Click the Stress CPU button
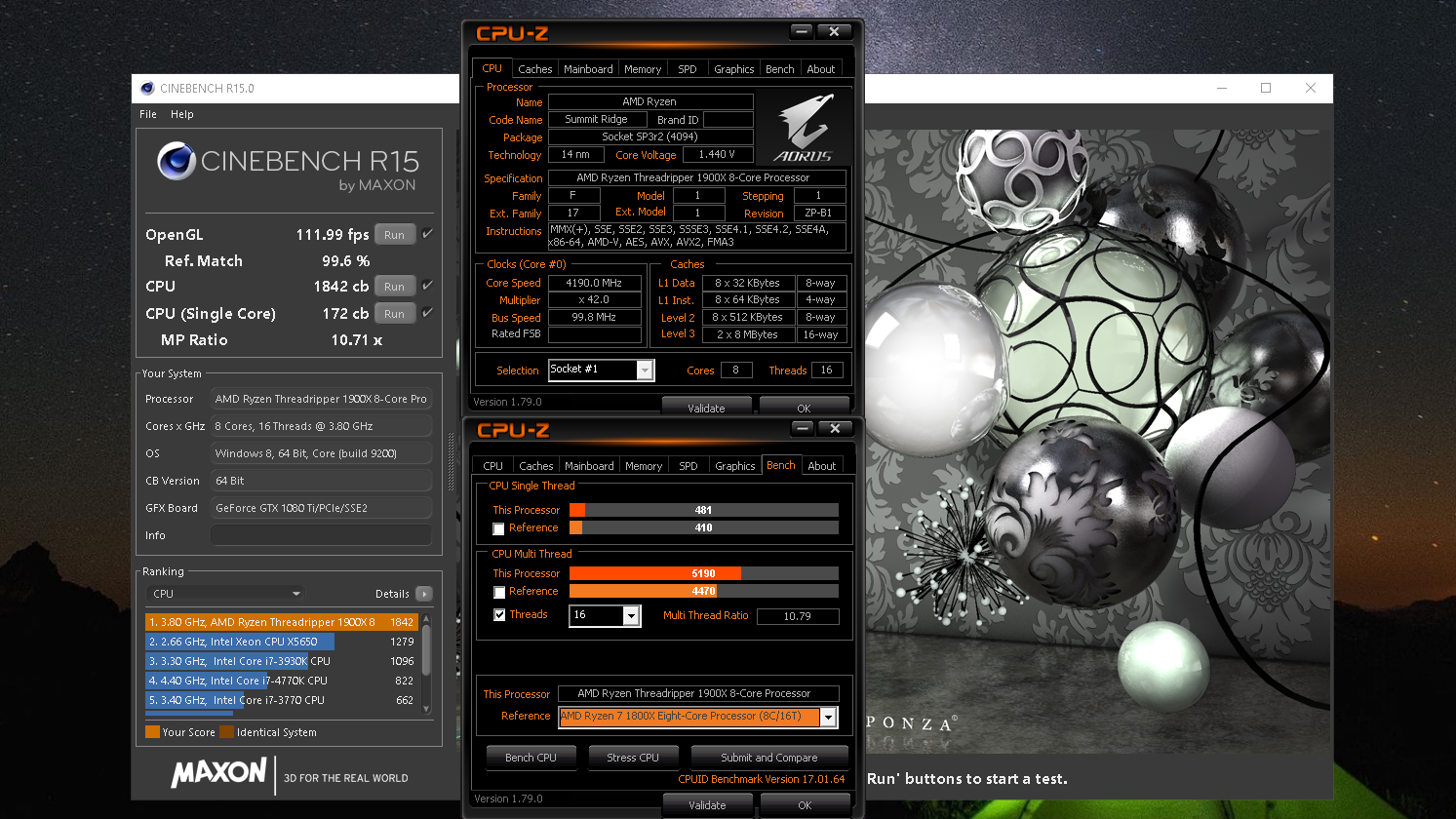 pos(633,758)
